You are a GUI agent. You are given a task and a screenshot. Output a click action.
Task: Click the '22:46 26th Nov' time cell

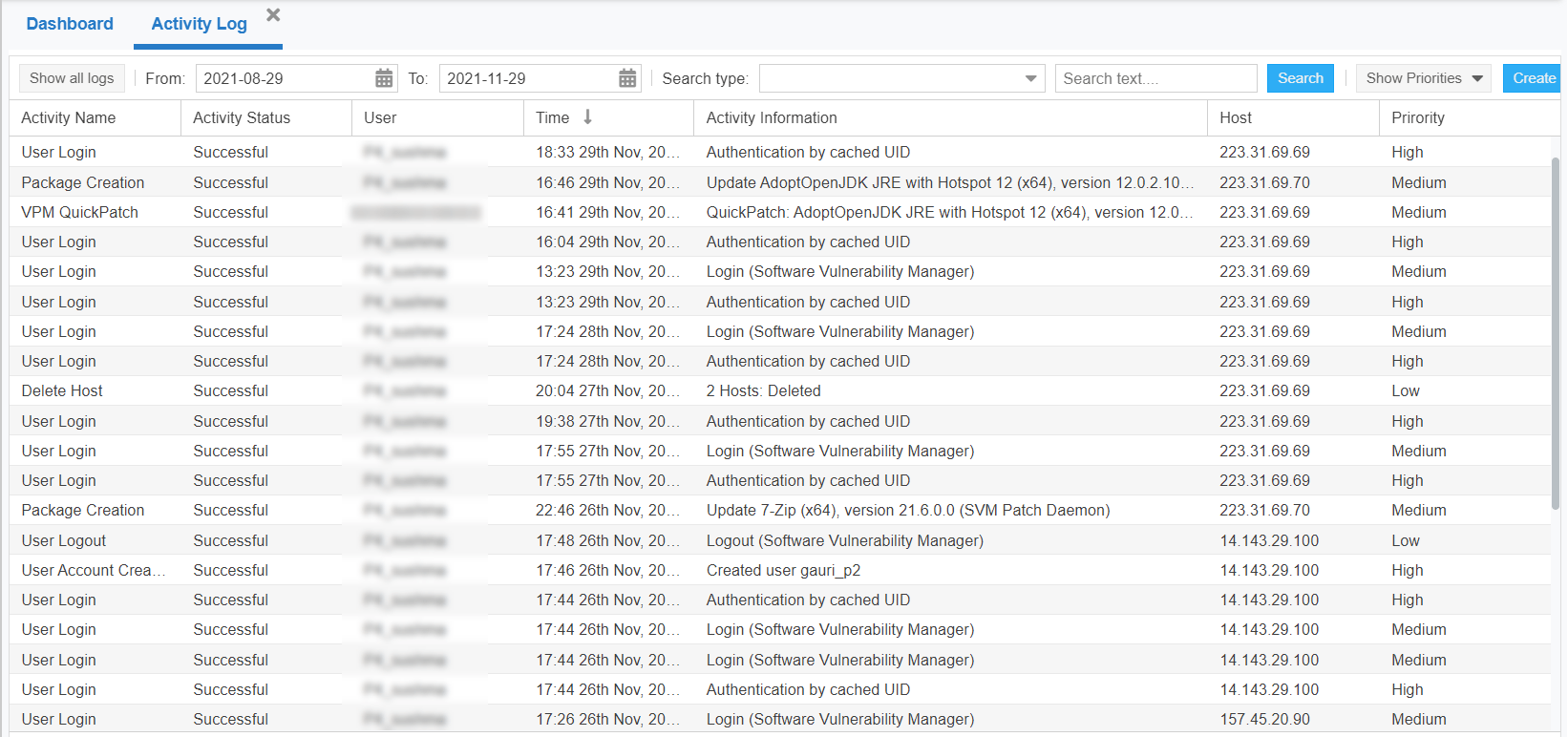point(608,510)
